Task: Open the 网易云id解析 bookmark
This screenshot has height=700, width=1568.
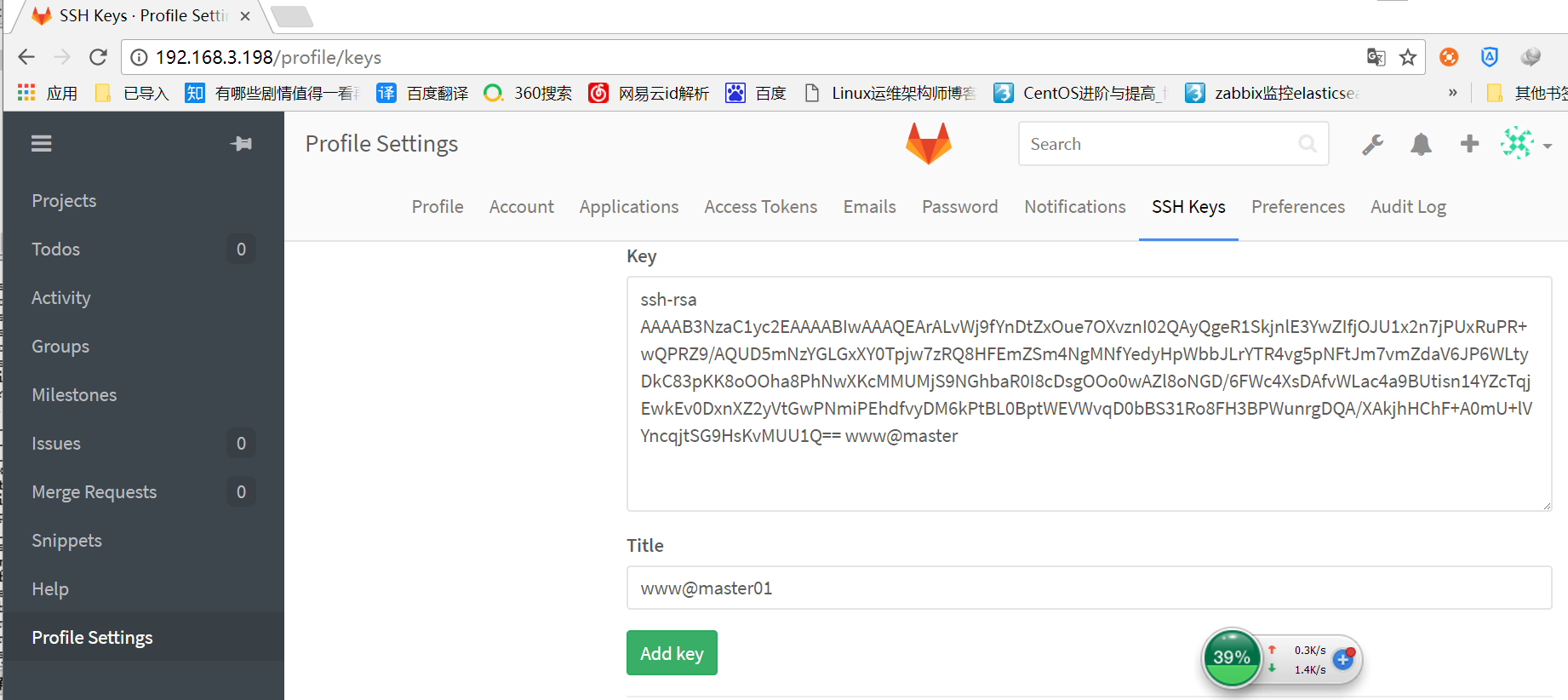Action: pyautogui.click(x=649, y=93)
